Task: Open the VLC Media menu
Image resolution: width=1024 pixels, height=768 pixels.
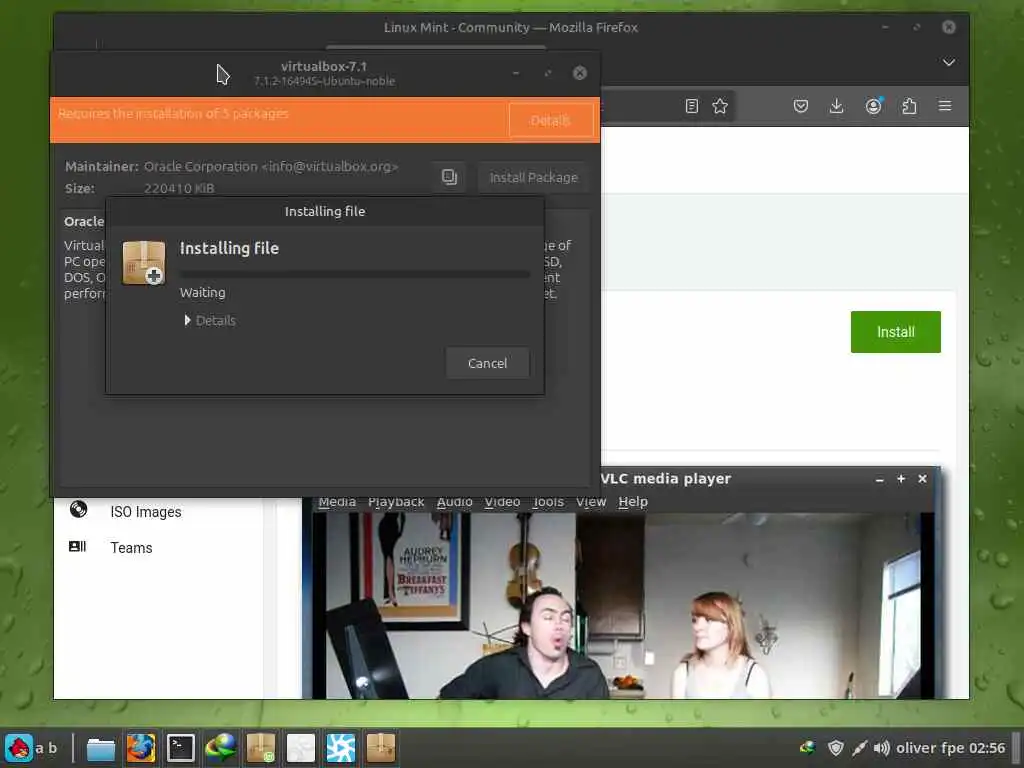Action: click(337, 502)
